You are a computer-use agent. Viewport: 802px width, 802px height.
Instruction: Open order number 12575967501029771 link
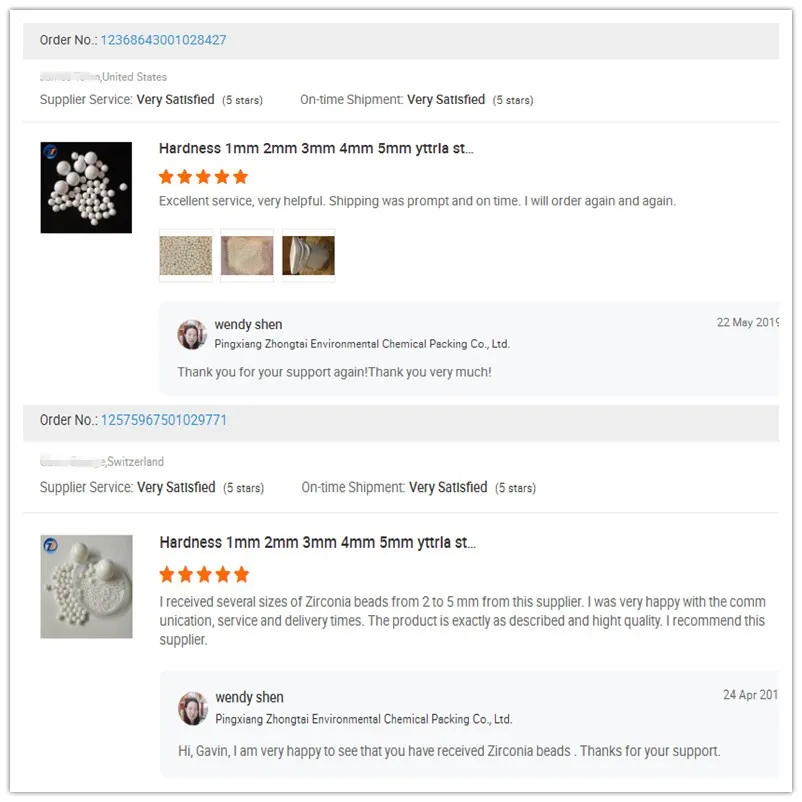pyautogui.click(x=163, y=420)
